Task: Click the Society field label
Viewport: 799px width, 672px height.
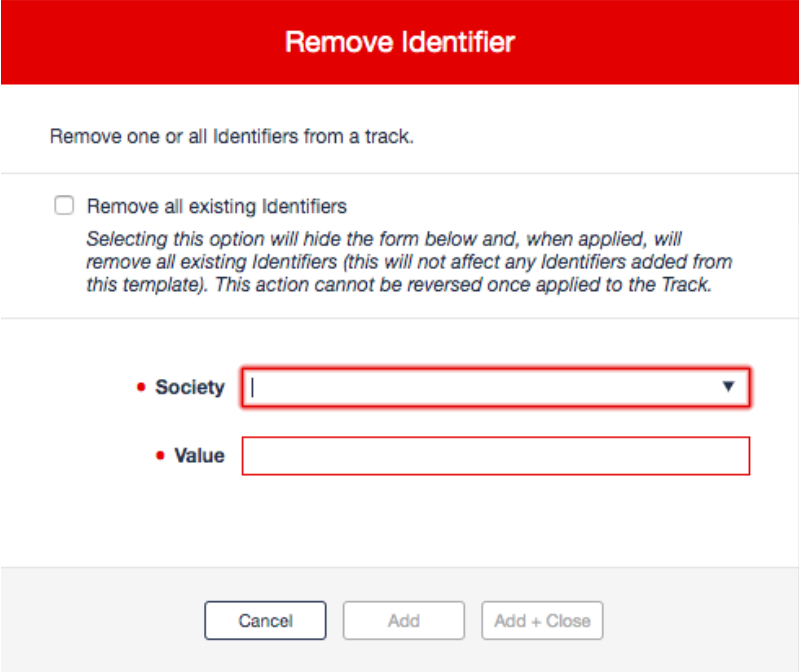Action: (x=190, y=387)
